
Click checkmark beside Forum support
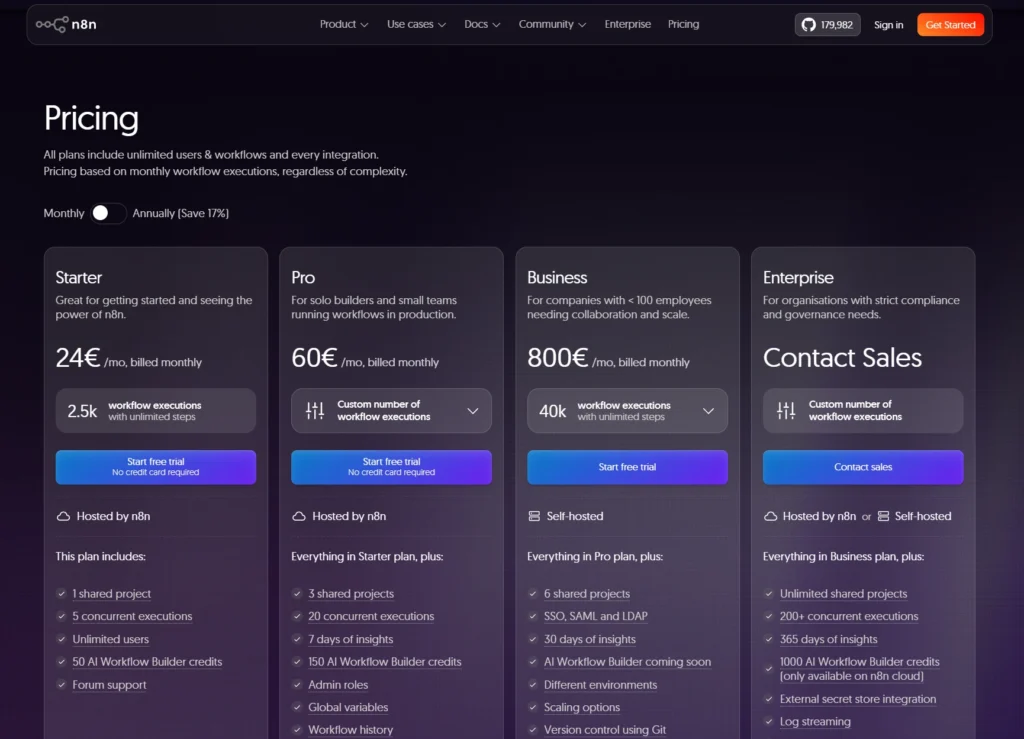(61, 685)
